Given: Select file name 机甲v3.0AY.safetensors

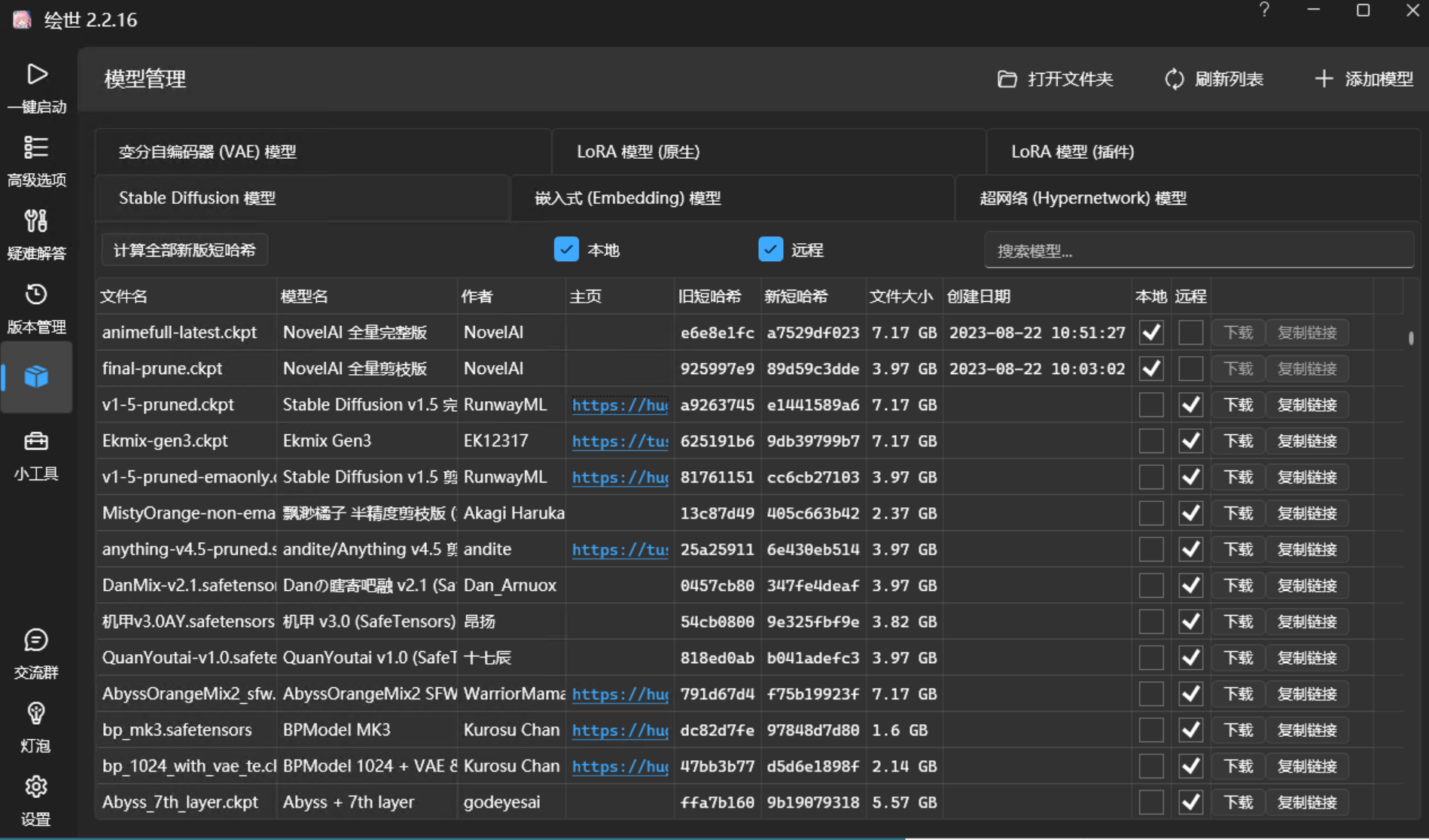Looking at the screenshot, I should coord(187,622).
